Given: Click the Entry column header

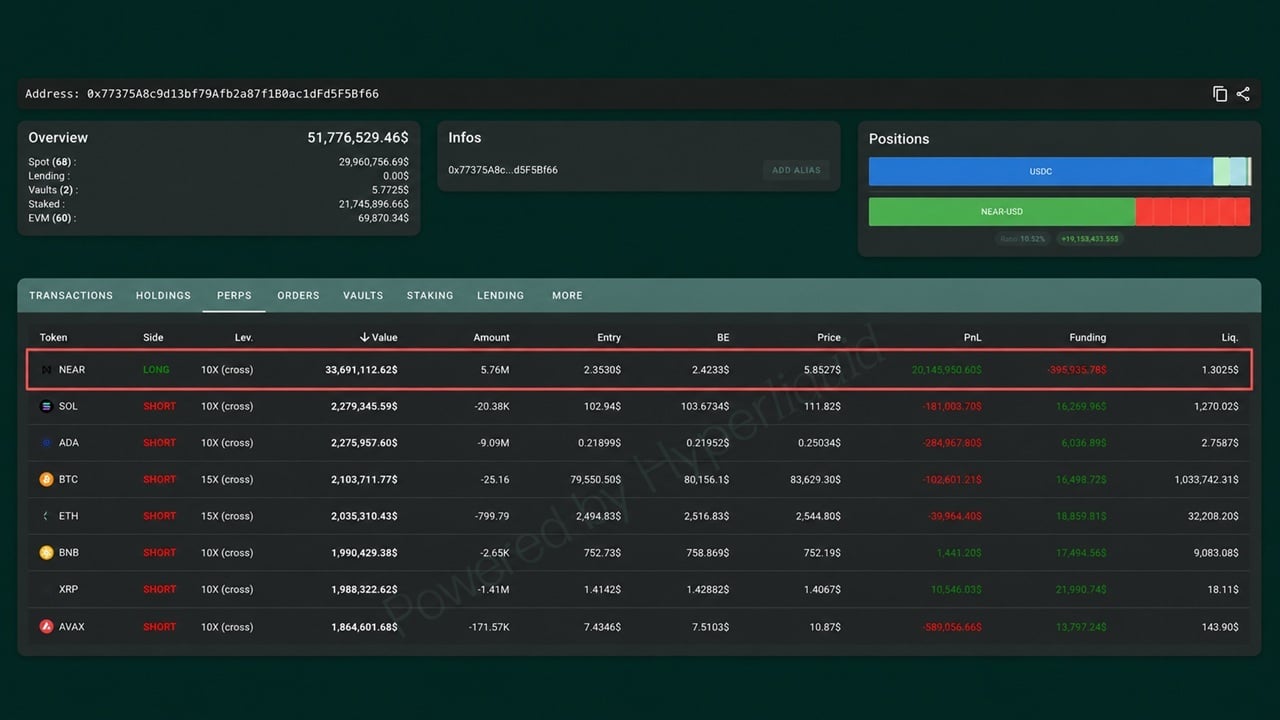Looking at the screenshot, I should pyautogui.click(x=609, y=337).
